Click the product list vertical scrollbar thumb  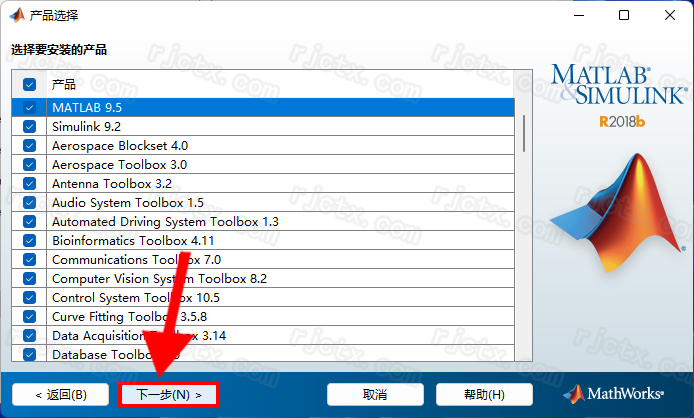pyautogui.click(x=524, y=133)
